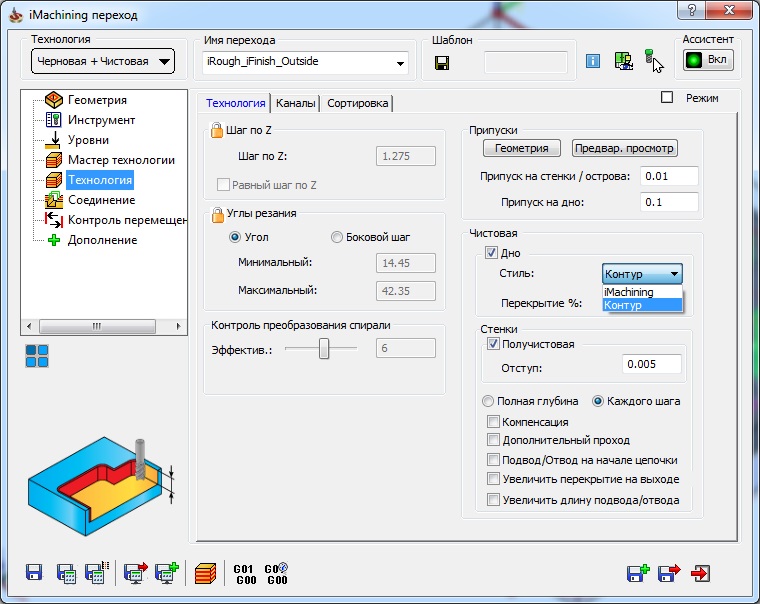Select Технология in the left tree
760x604 pixels.
tap(100, 180)
